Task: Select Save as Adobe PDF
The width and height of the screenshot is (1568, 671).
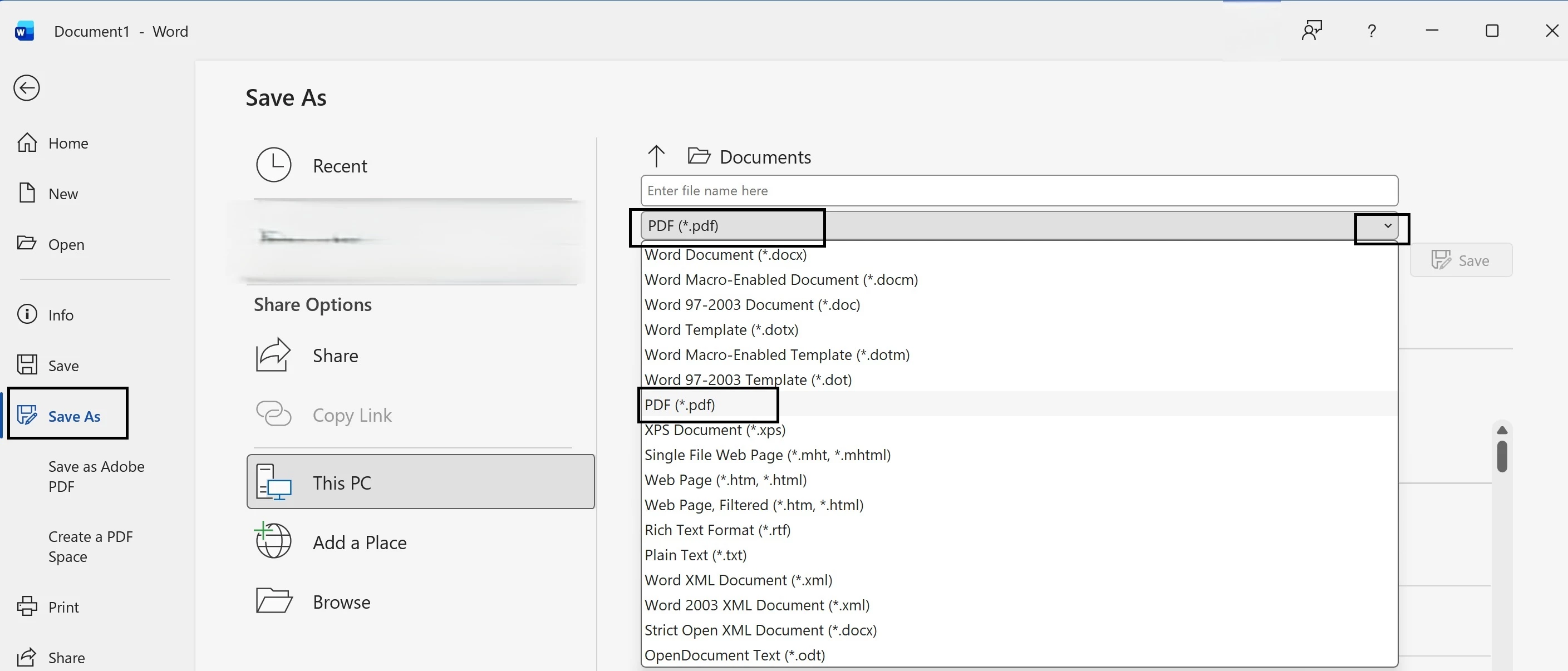Action: (x=96, y=476)
